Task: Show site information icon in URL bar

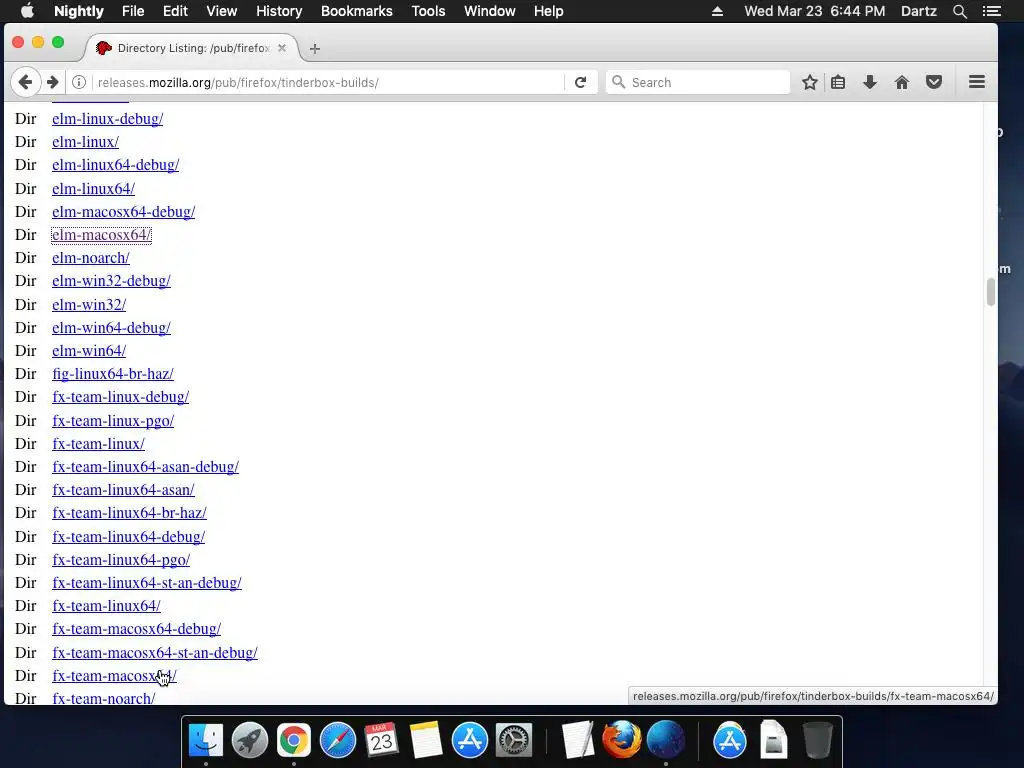Action: click(79, 82)
